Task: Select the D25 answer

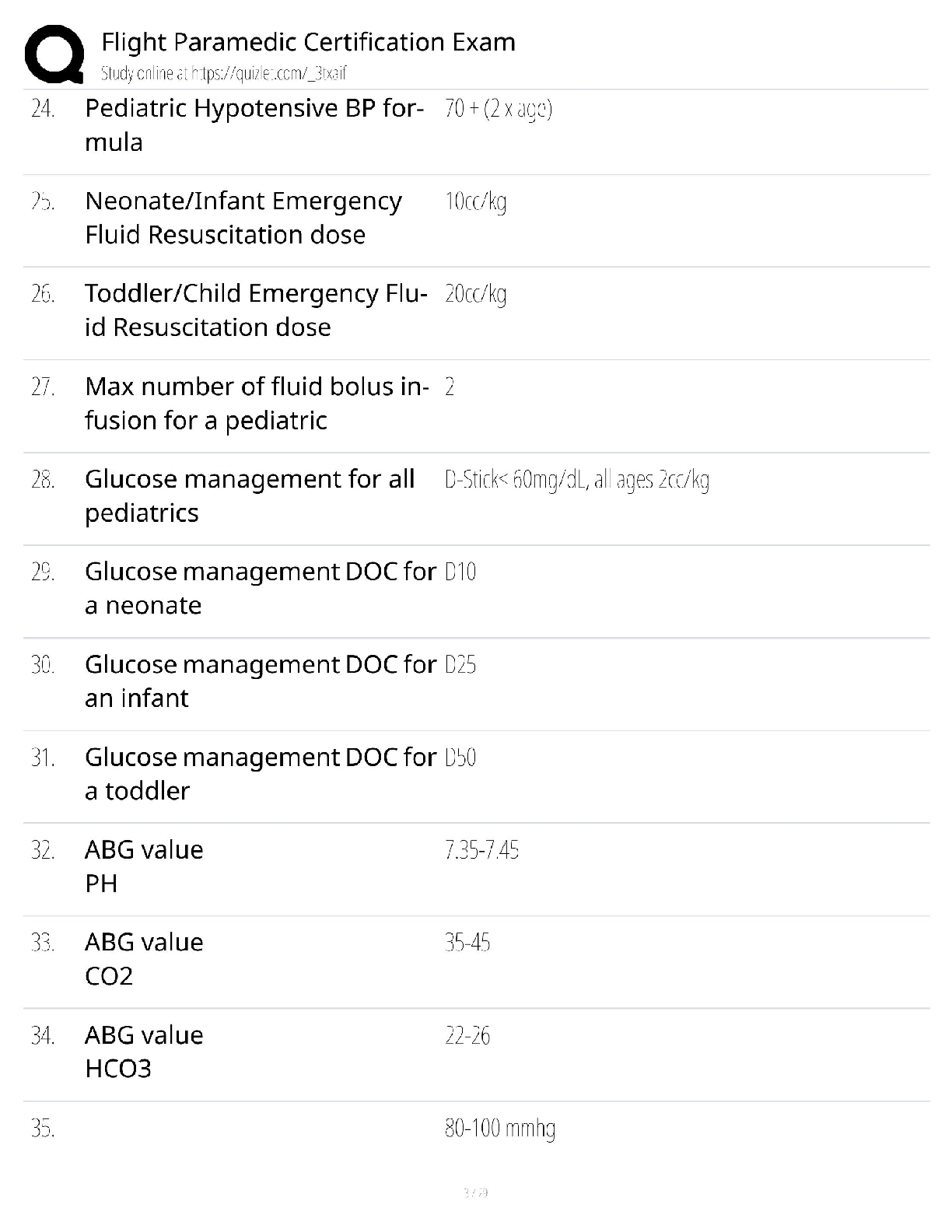Action: pos(460,664)
